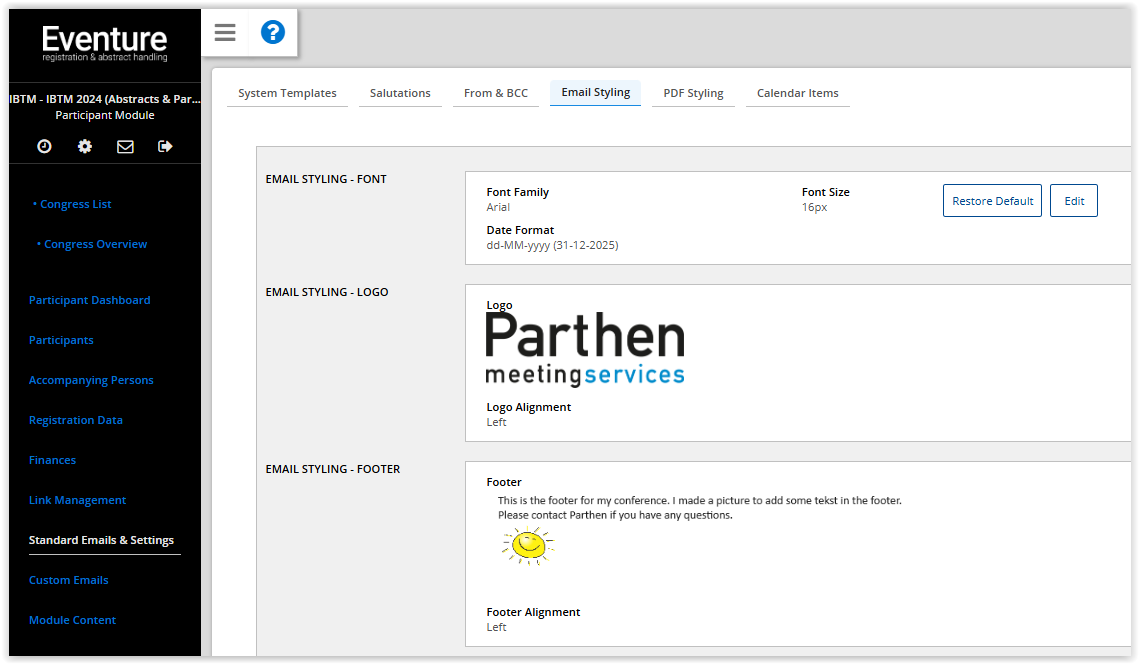
Task: Click the 'Please contact Parthen' footer line
Action: (615, 515)
